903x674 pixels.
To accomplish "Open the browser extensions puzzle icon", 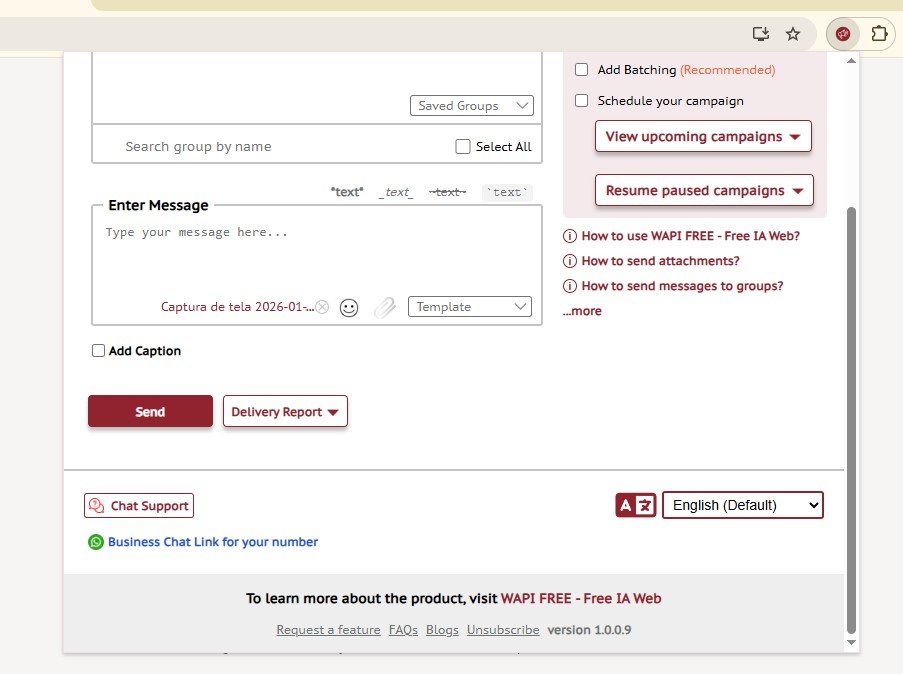I will [879, 34].
